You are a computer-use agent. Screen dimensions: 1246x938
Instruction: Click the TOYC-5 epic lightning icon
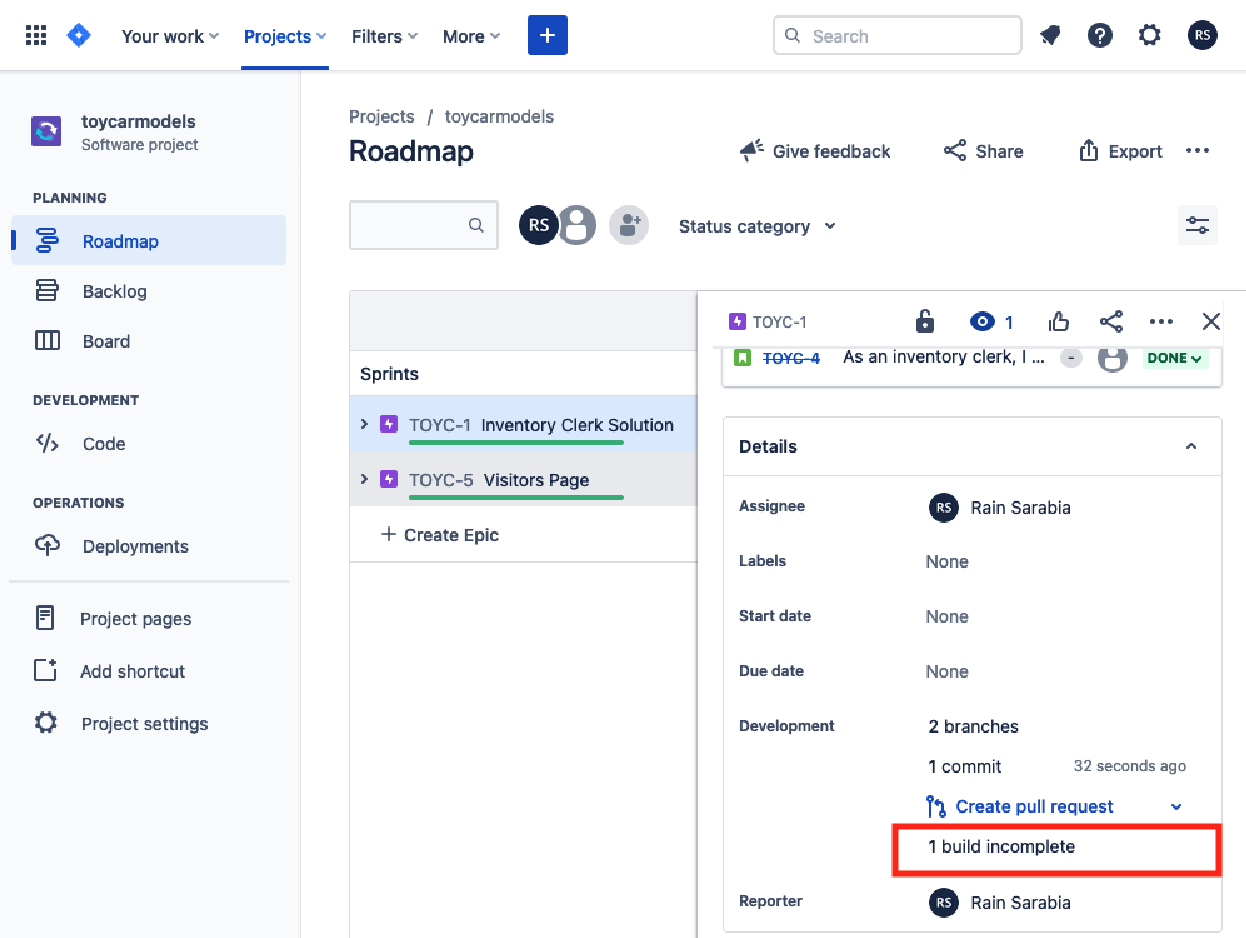tap(389, 479)
